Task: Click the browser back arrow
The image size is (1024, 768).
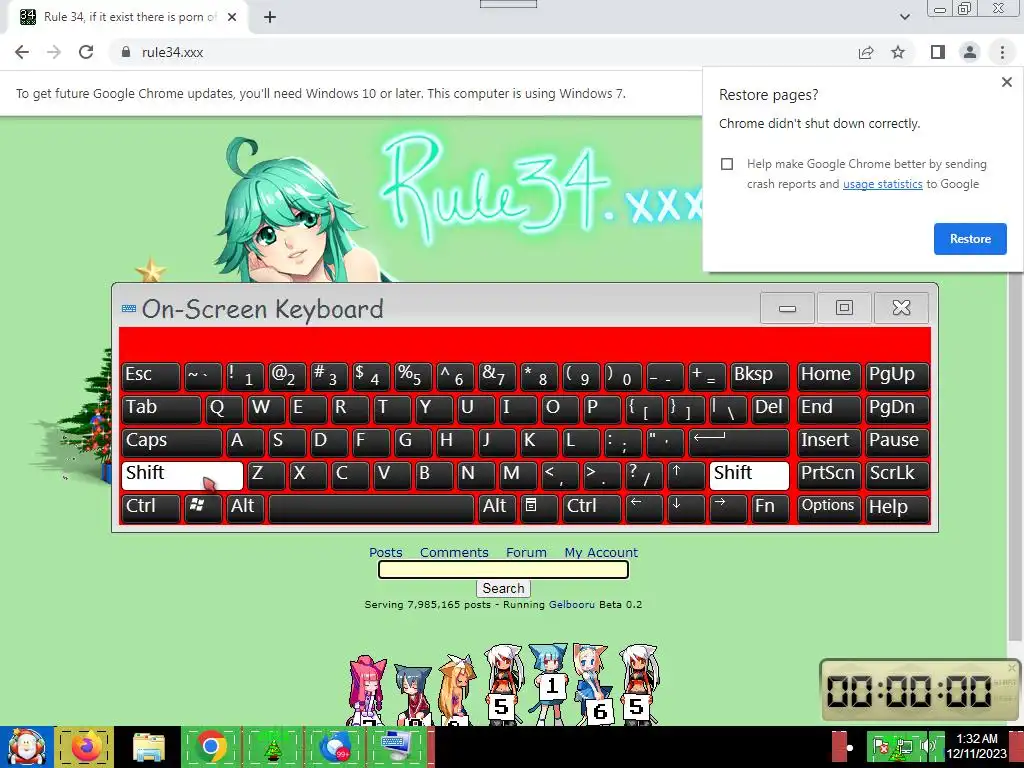Action: coord(22,52)
